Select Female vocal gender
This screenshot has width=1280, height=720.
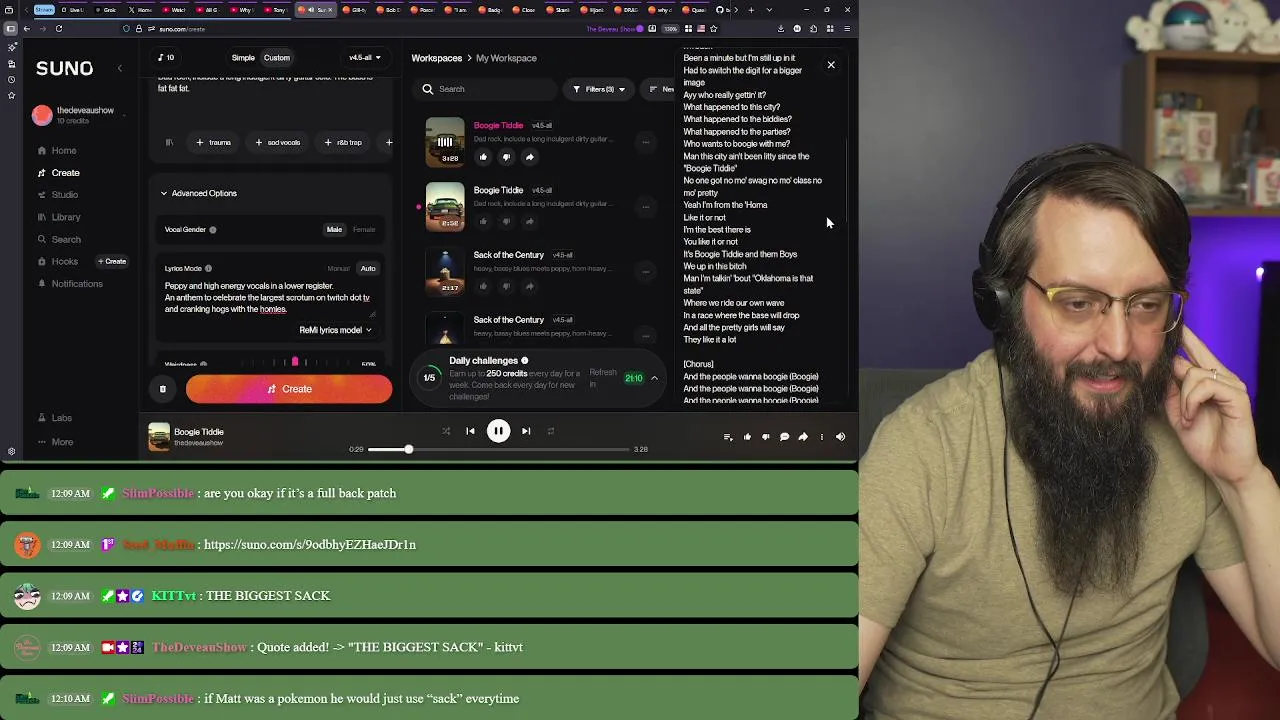(364, 230)
